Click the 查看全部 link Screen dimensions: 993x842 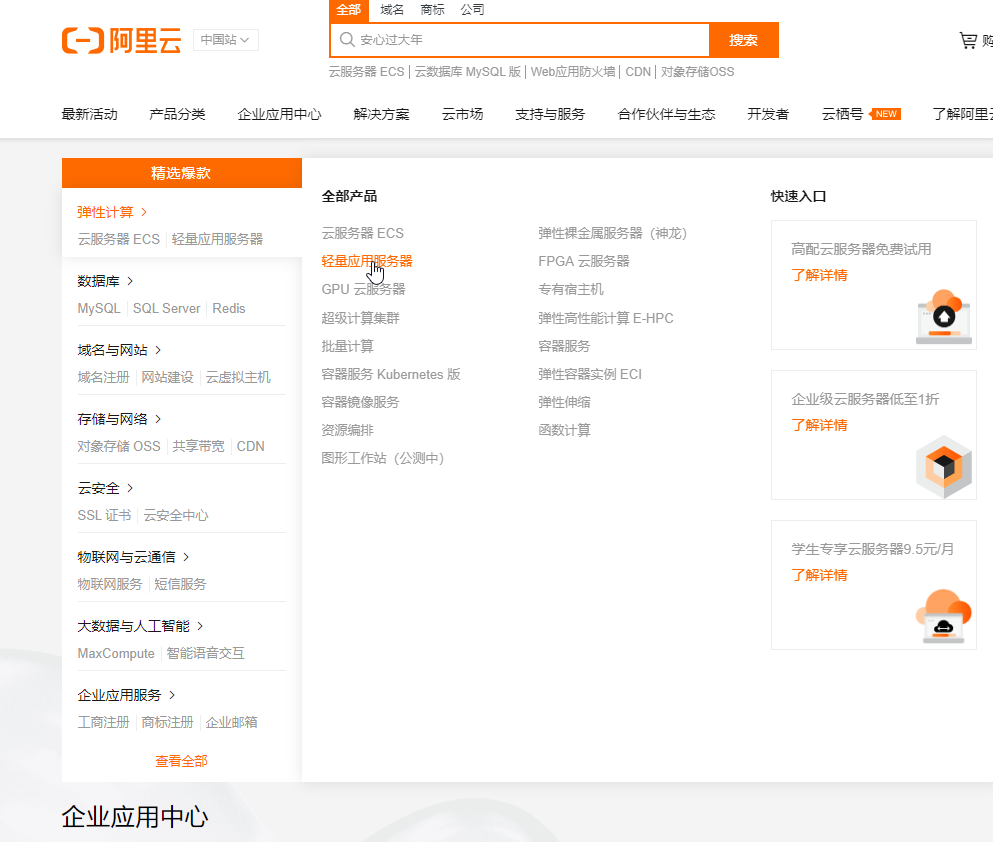pyautogui.click(x=180, y=760)
